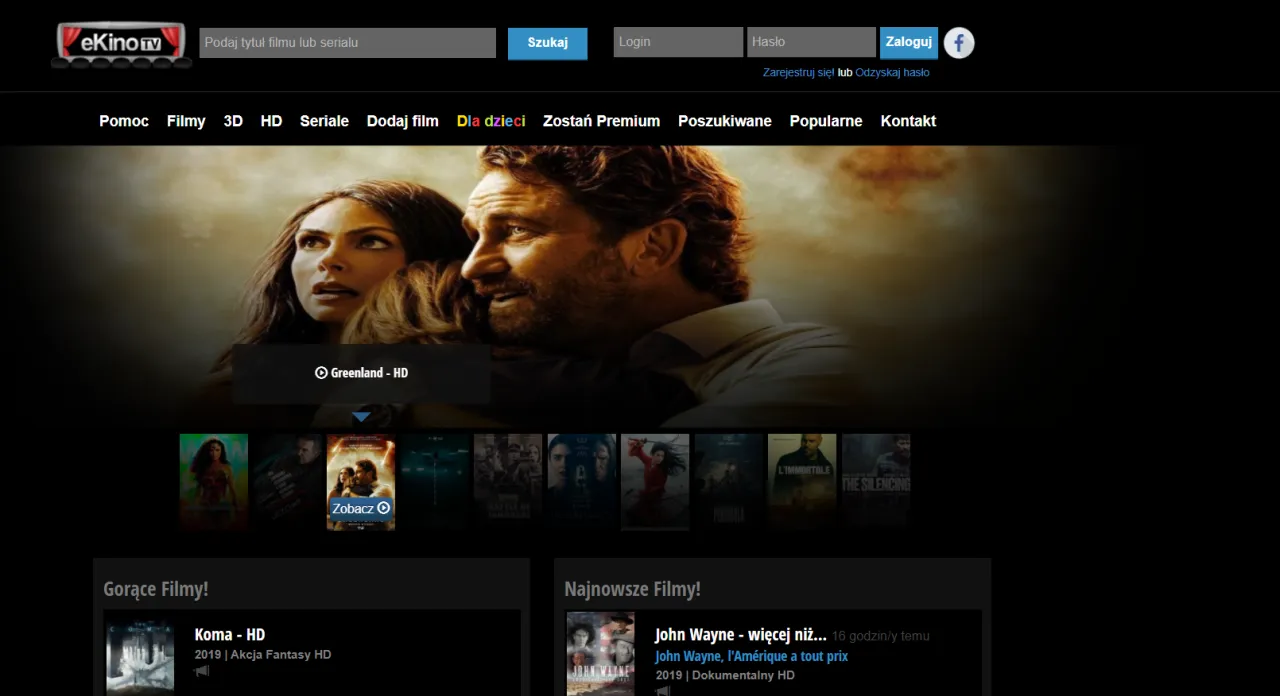This screenshot has height=696, width=1280.
Task: Open the Facebook login icon
Action: point(959,42)
